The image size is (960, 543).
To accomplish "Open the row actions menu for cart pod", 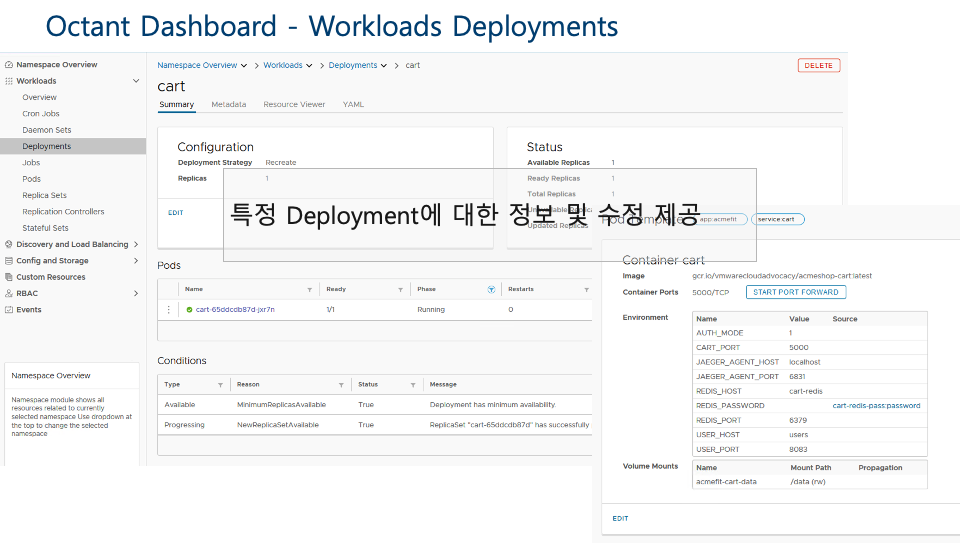I will tap(168, 310).
